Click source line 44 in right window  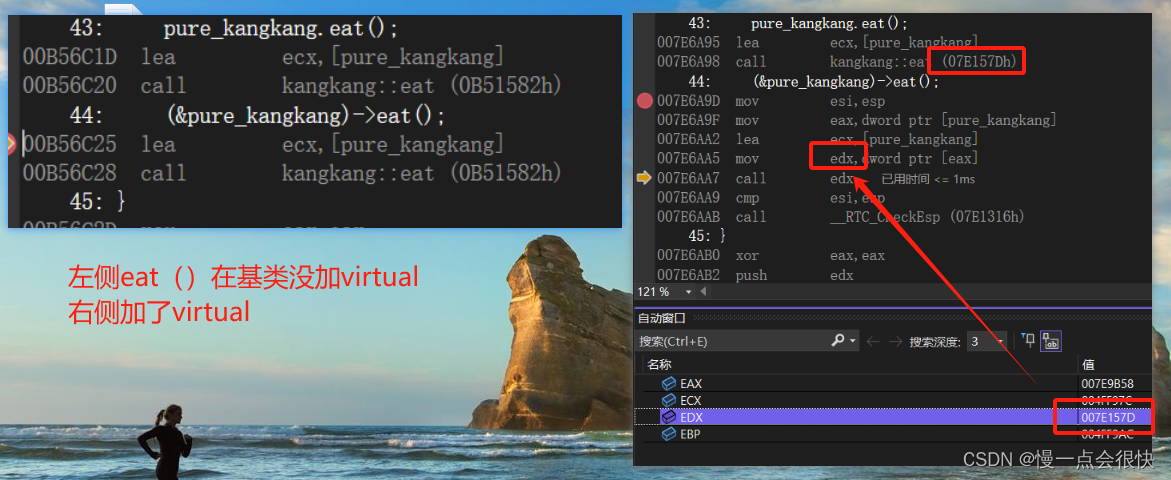pos(813,81)
